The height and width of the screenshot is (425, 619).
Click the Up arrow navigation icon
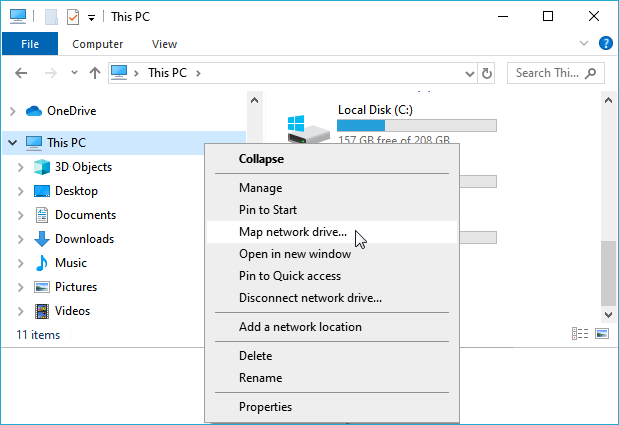pos(95,73)
